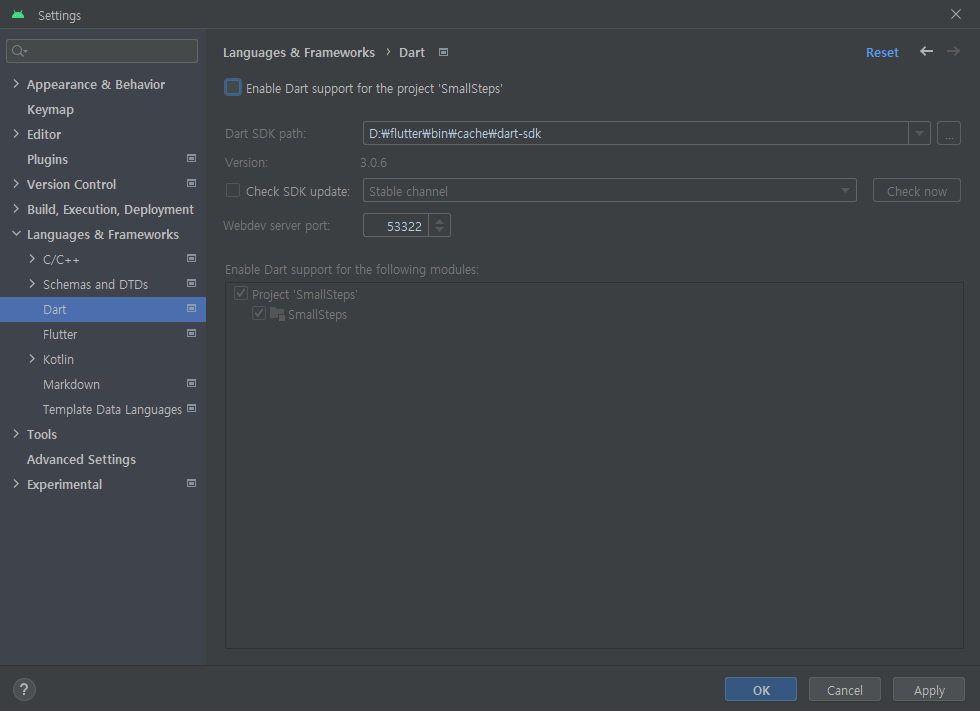The width and height of the screenshot is (980, 711).
Task: Open Plugins settings page
Action: 48,159
